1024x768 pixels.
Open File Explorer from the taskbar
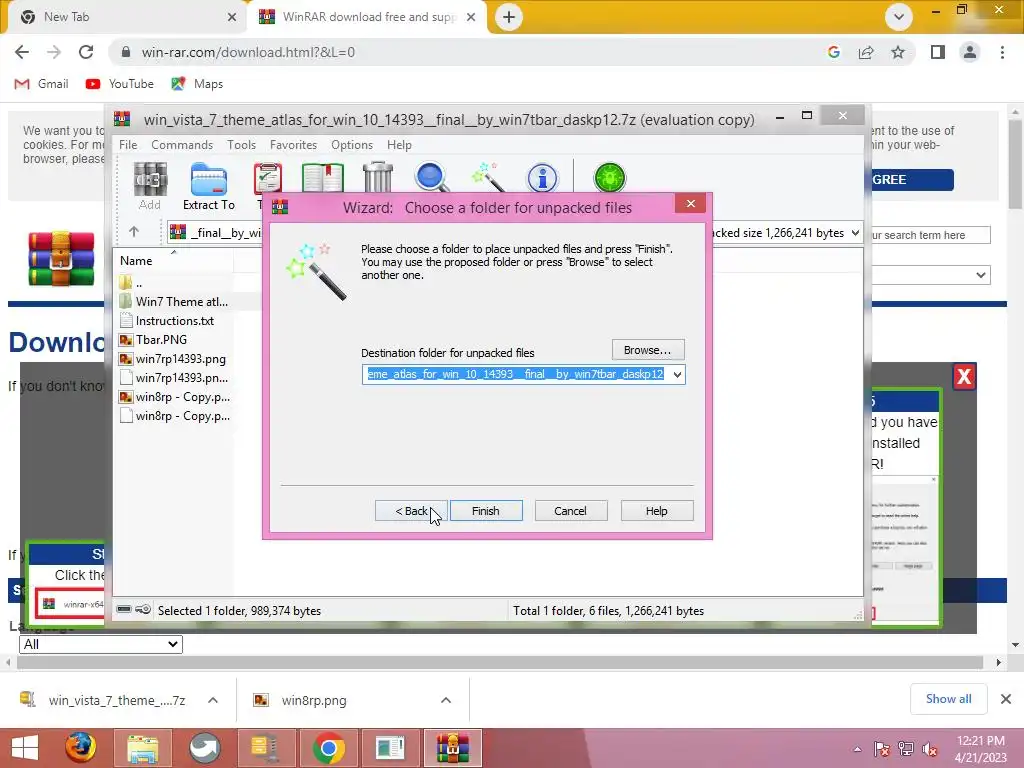point(142,748)
